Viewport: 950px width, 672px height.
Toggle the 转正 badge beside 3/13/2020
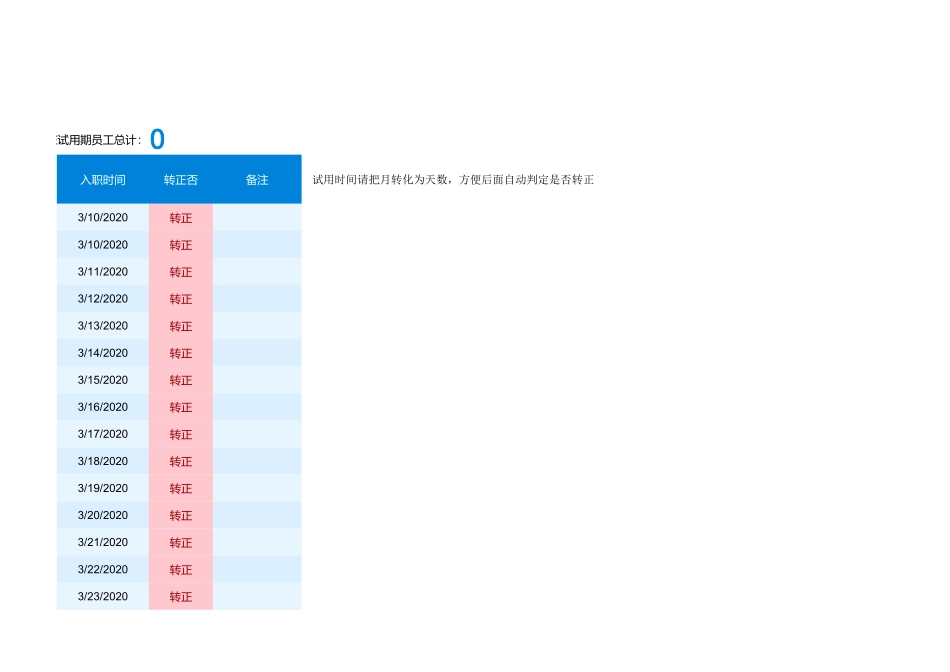pos(181,326)
